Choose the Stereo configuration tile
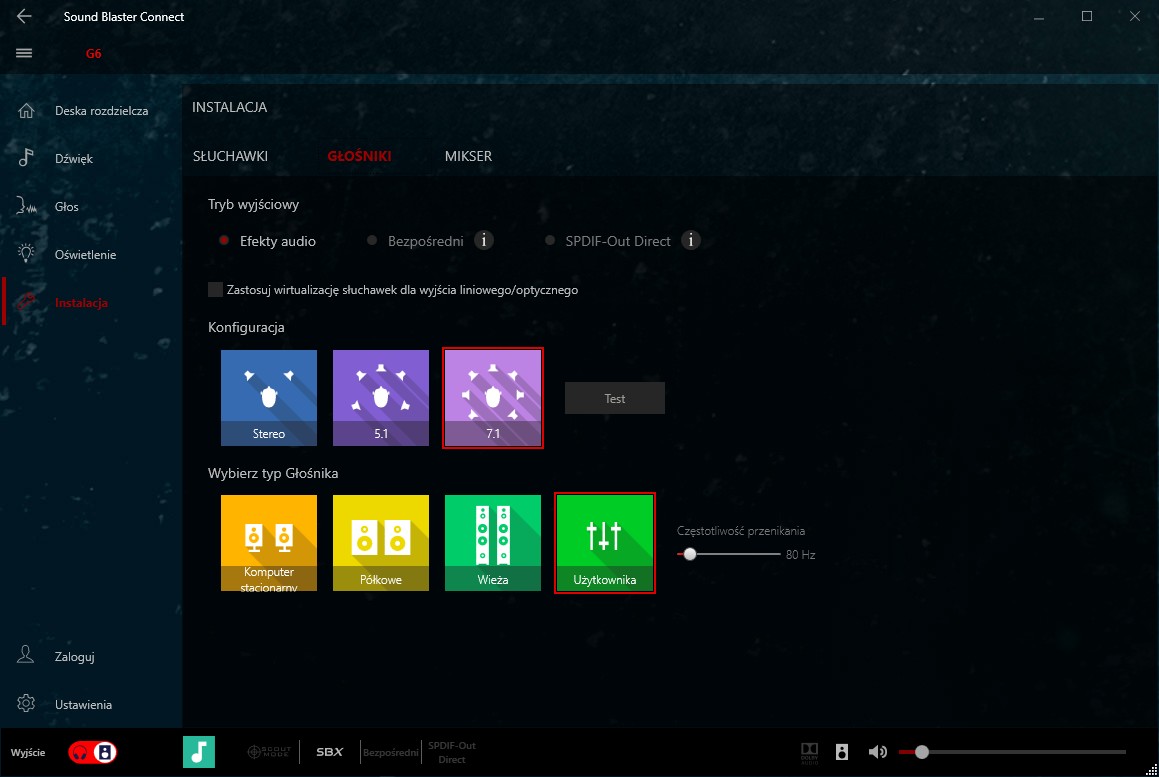 coord(269,398)
